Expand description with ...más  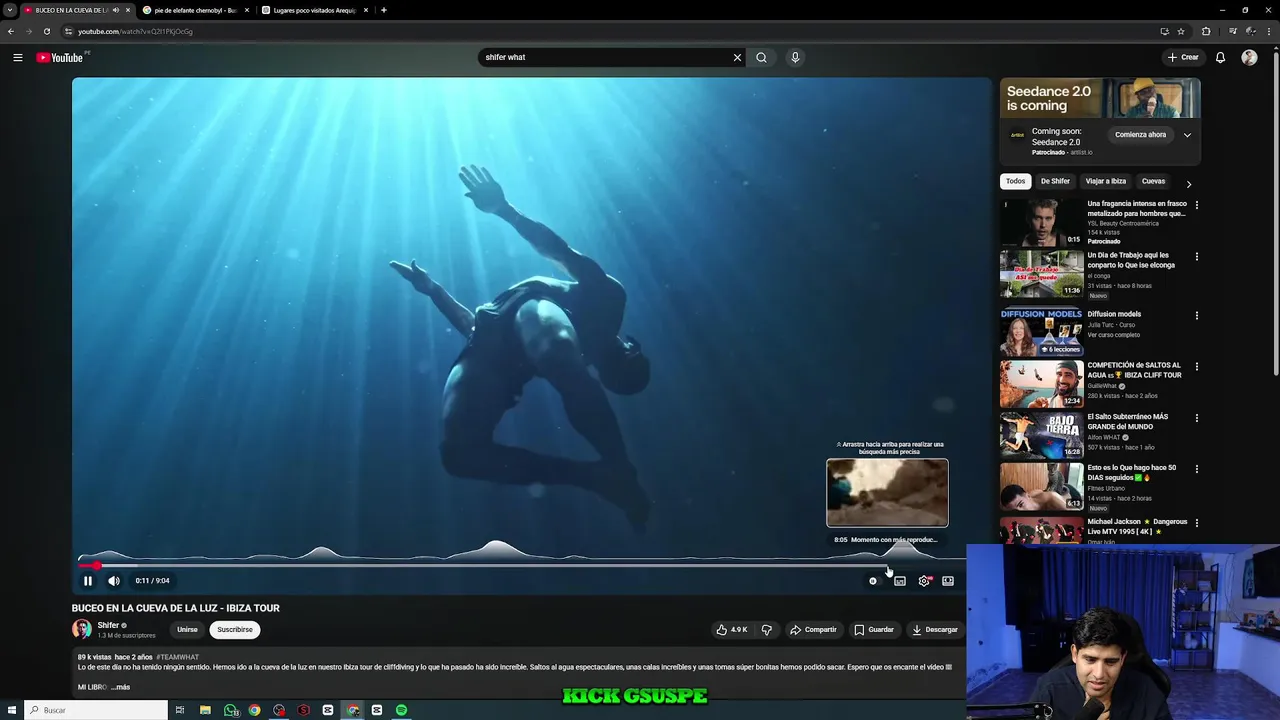coord(121,687)
